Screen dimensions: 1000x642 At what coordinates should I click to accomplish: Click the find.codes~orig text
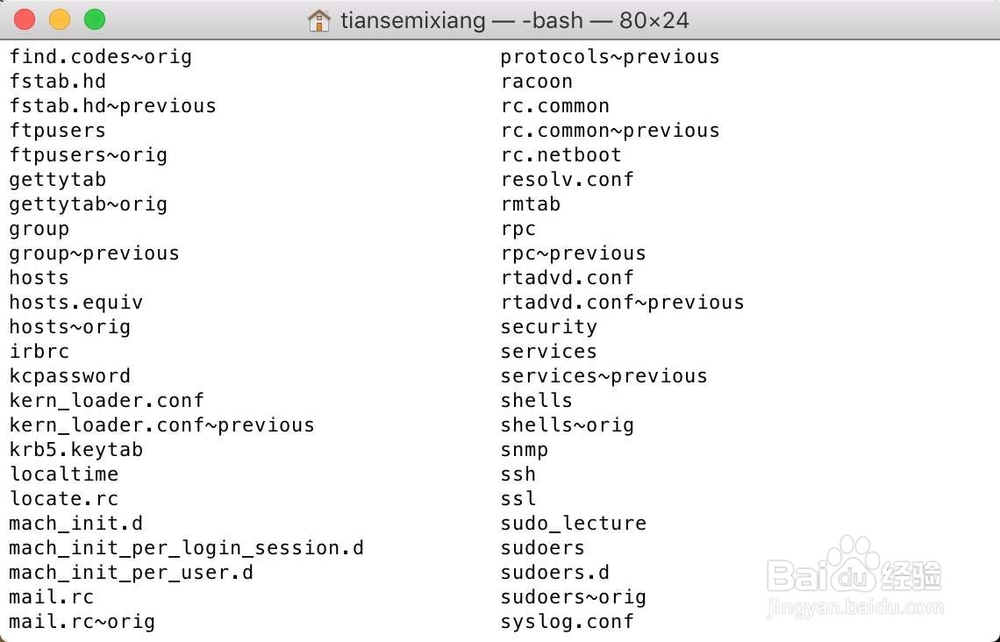[100, 57]
